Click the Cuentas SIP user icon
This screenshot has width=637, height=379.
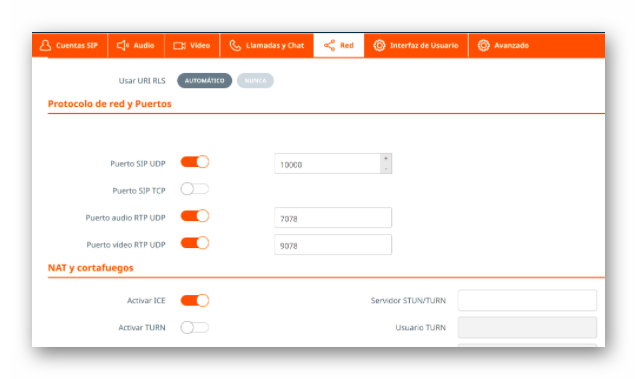45,45
